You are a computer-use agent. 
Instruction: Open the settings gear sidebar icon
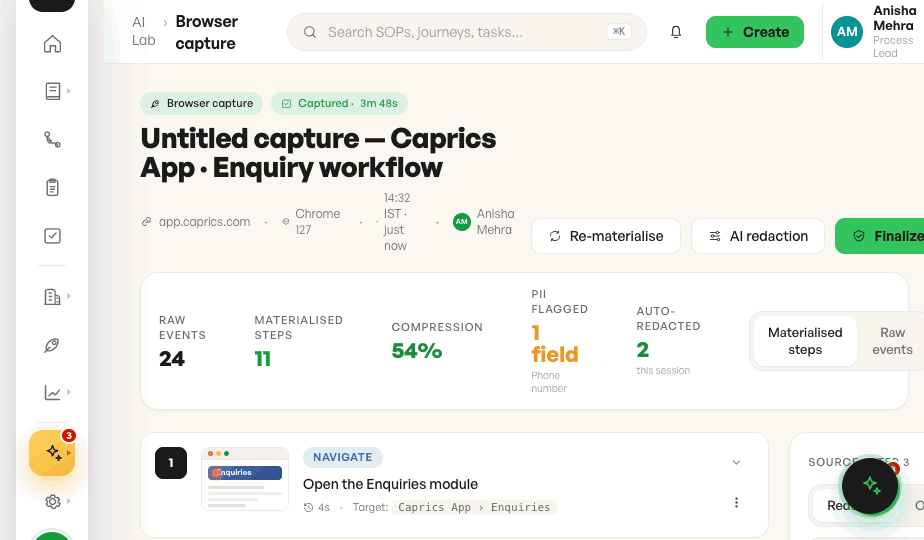point(52,501)
